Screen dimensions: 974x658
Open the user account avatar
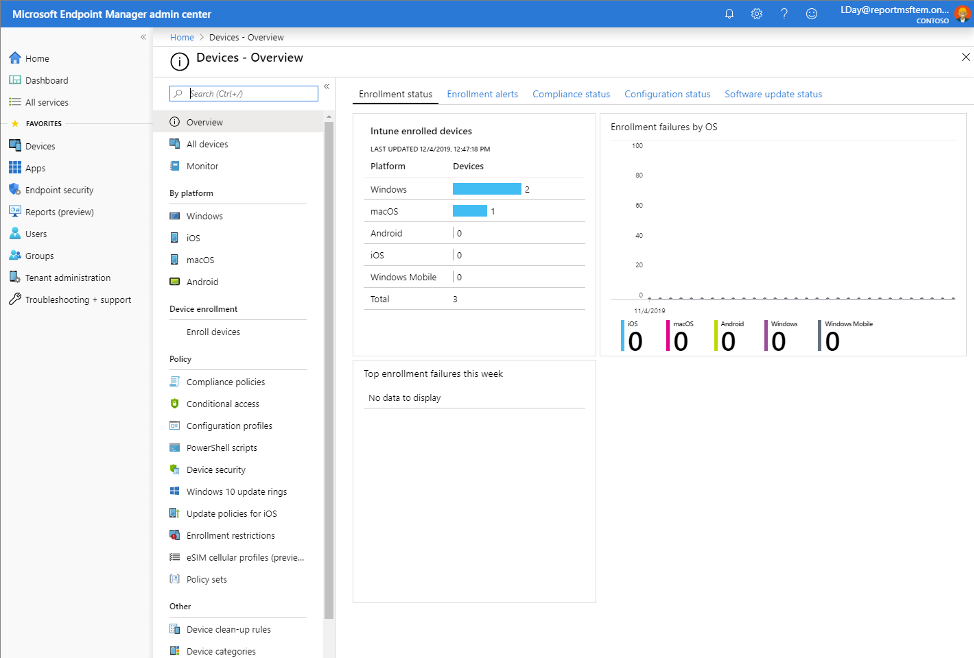click(962, 14)
